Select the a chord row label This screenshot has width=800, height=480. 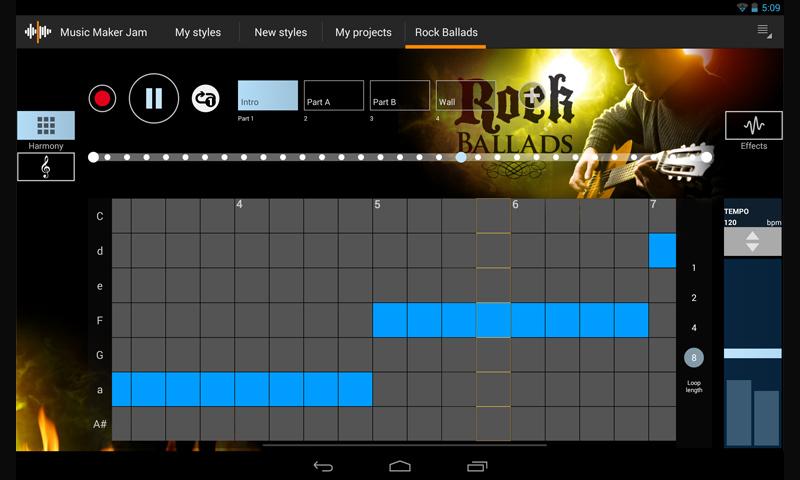(100, 390)
